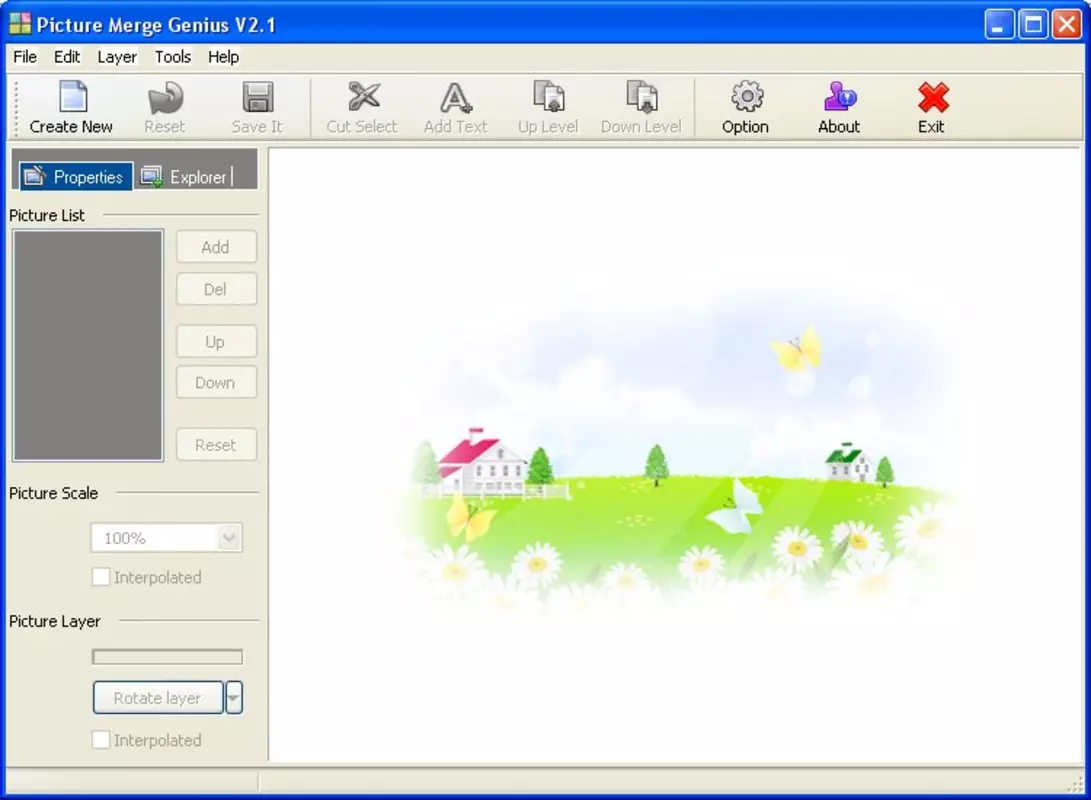Click the meadow picture canvas

pos(675,455)
